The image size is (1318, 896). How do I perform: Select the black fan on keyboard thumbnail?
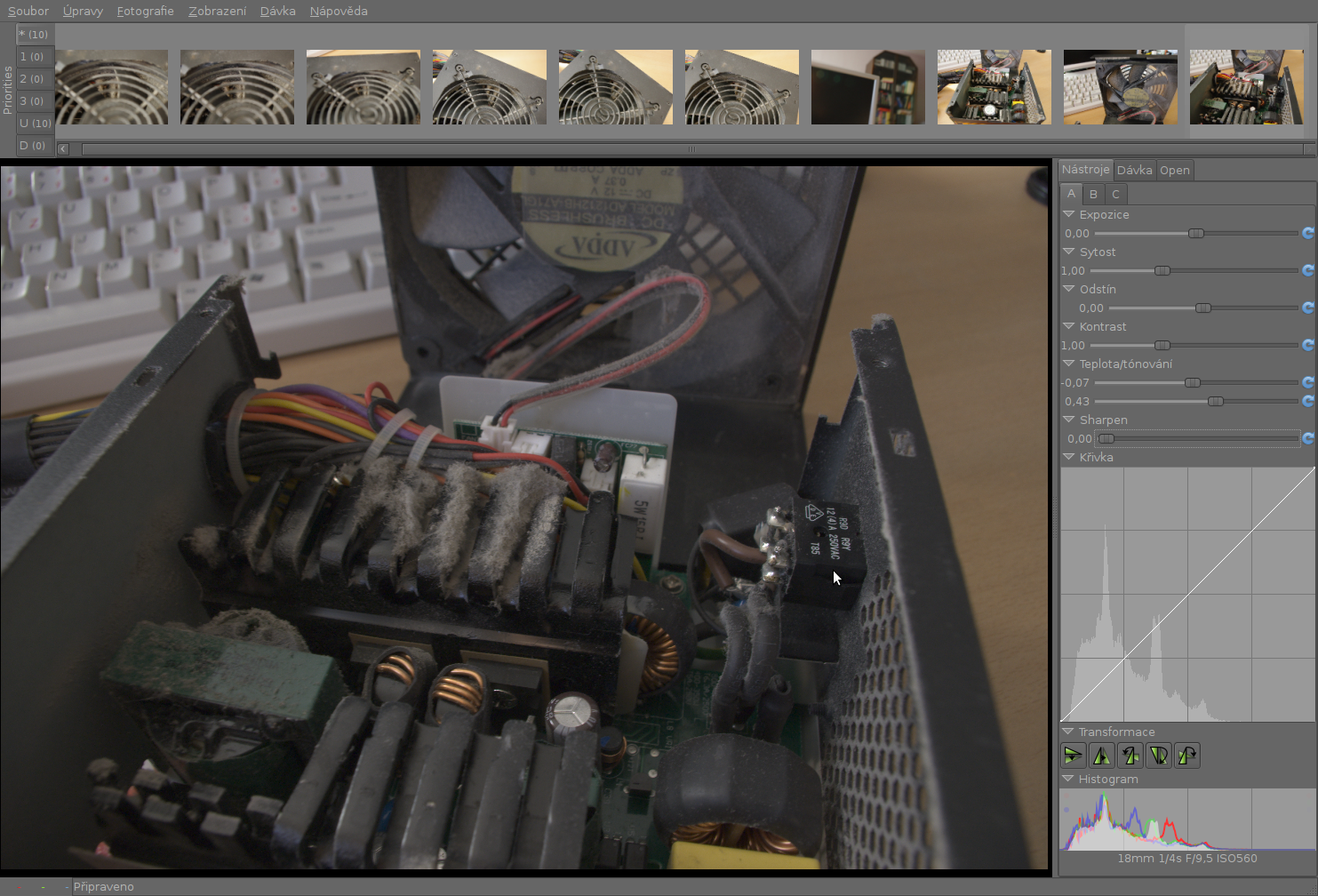click(1121, 87)
